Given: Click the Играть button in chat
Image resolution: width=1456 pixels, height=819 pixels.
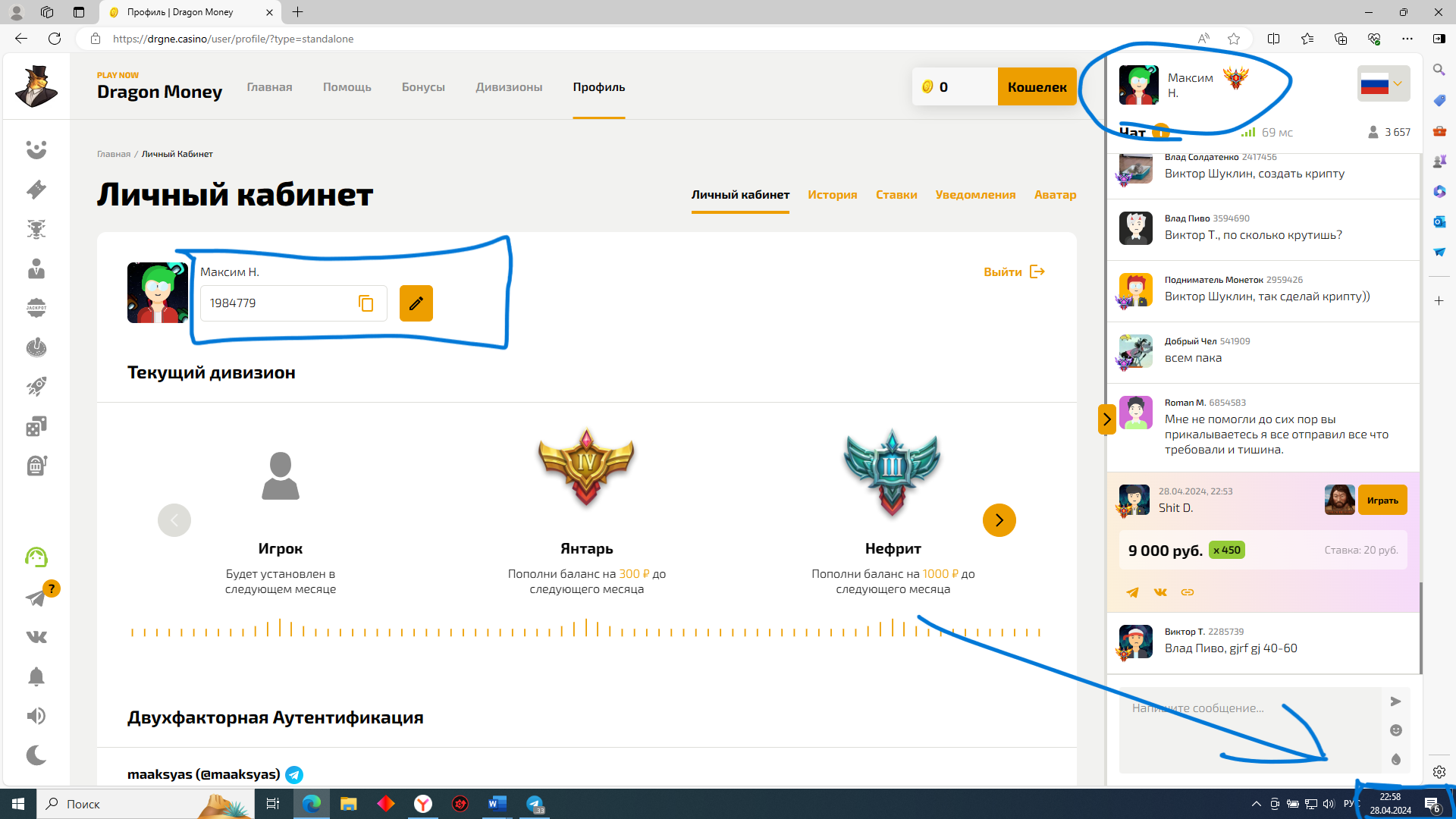Looking at the screenshot, I should click(1382, 500).
